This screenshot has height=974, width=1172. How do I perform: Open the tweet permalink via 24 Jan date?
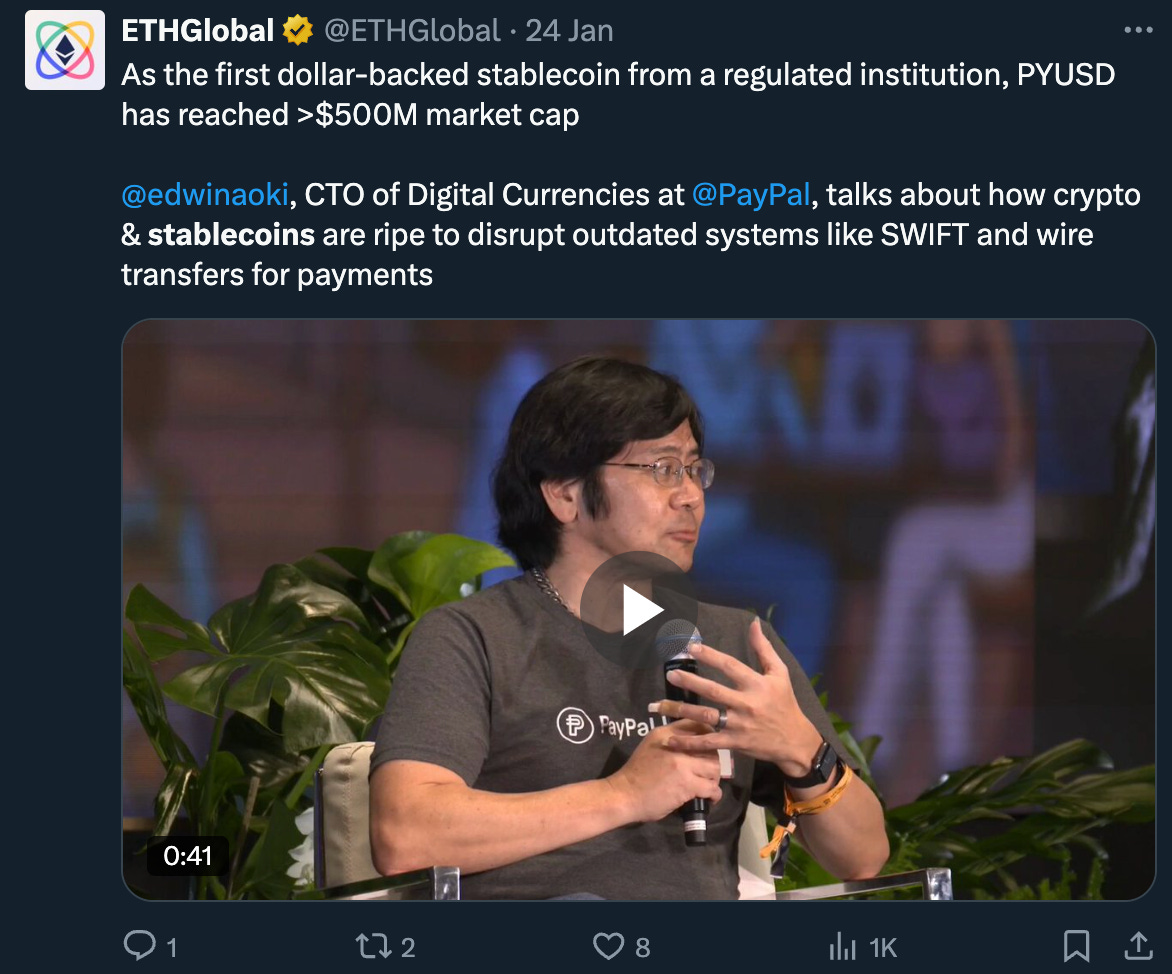(x=569, y=31)
